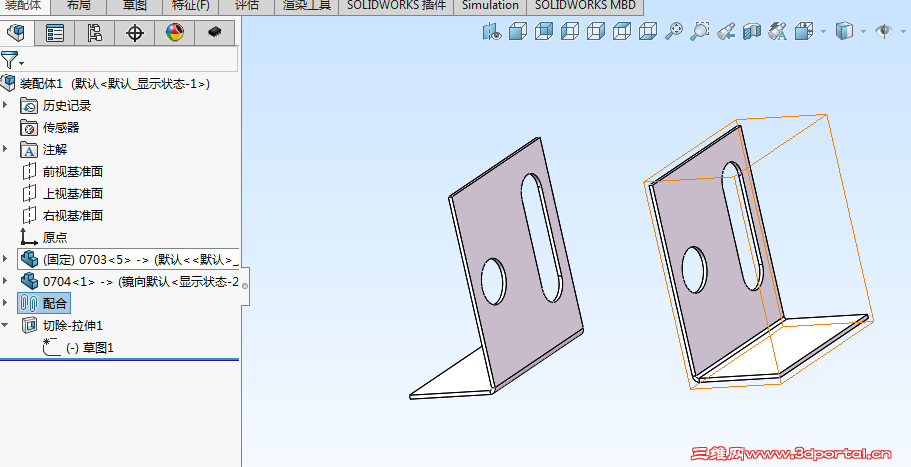The width and height of the screenshot is (911, 467).
Task: Click the rollback bar under 草图1
Action: (x=119, y=360)
